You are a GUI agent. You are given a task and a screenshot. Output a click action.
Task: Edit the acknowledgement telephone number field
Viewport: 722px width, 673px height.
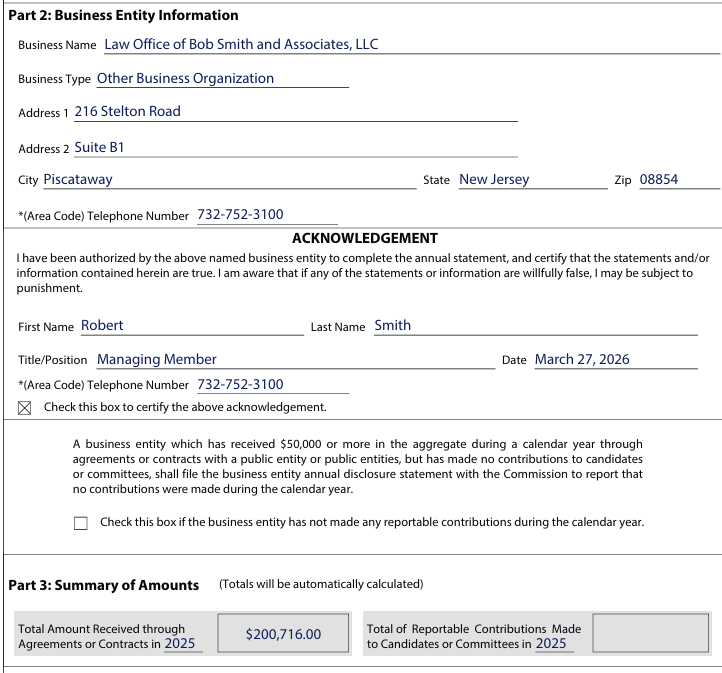tap(273, 384)
